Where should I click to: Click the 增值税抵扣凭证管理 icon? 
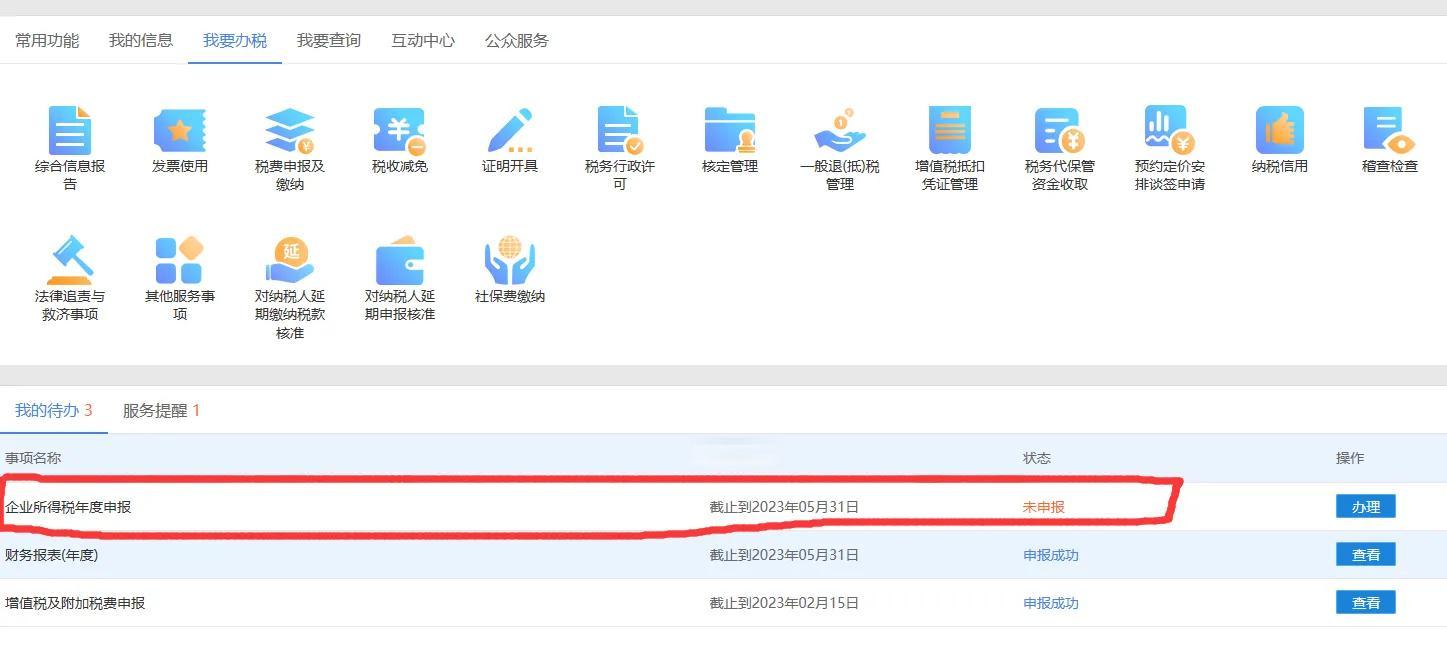tap(950, 131)
